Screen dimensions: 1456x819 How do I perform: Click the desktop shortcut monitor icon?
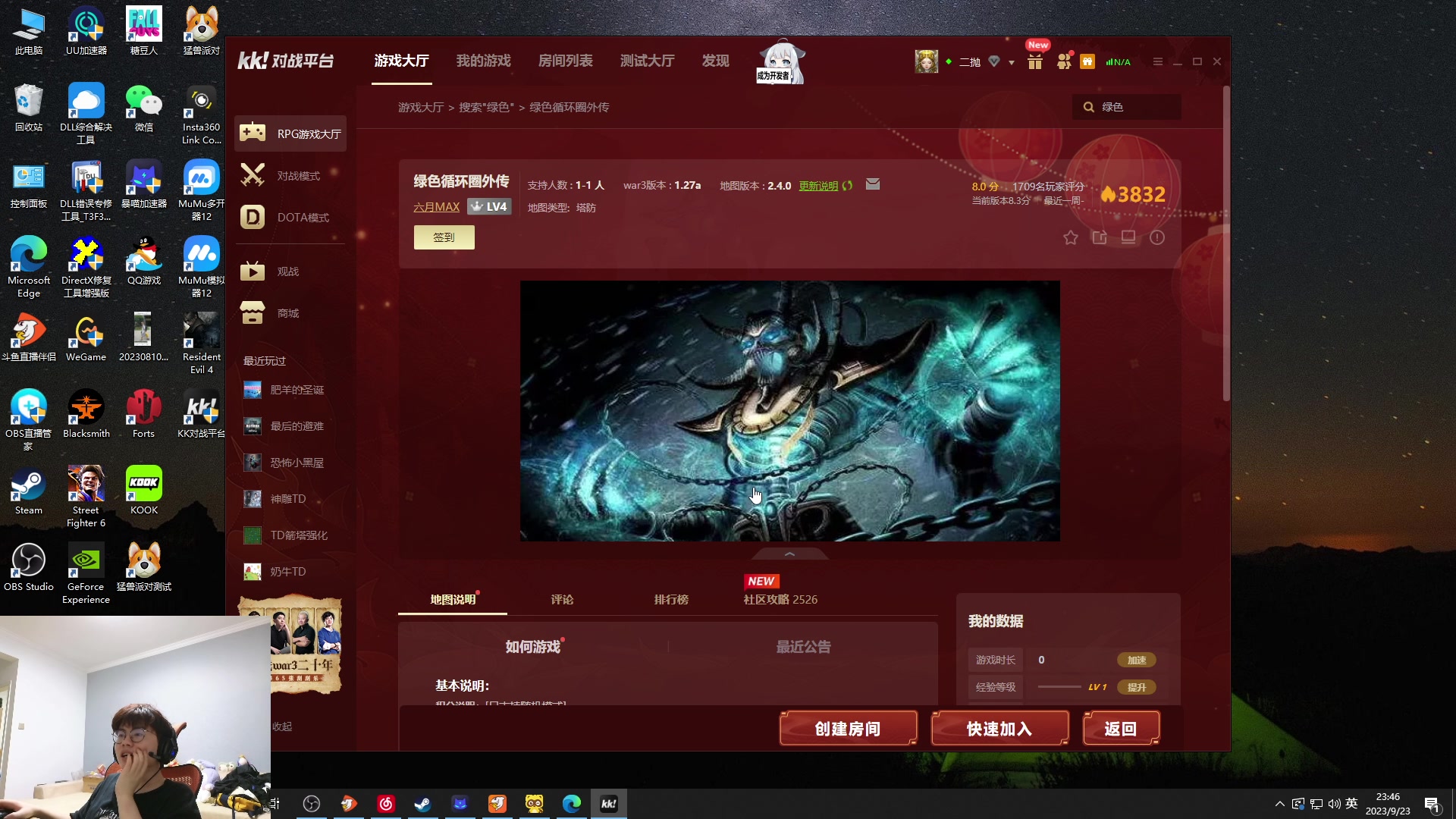1128,237
